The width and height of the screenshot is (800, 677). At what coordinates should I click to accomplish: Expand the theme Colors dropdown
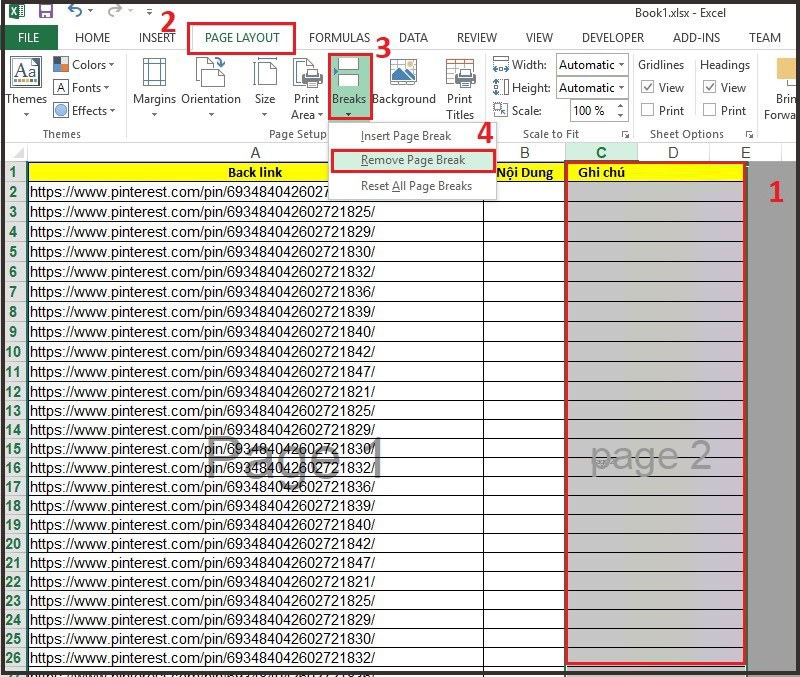point(84,65)
